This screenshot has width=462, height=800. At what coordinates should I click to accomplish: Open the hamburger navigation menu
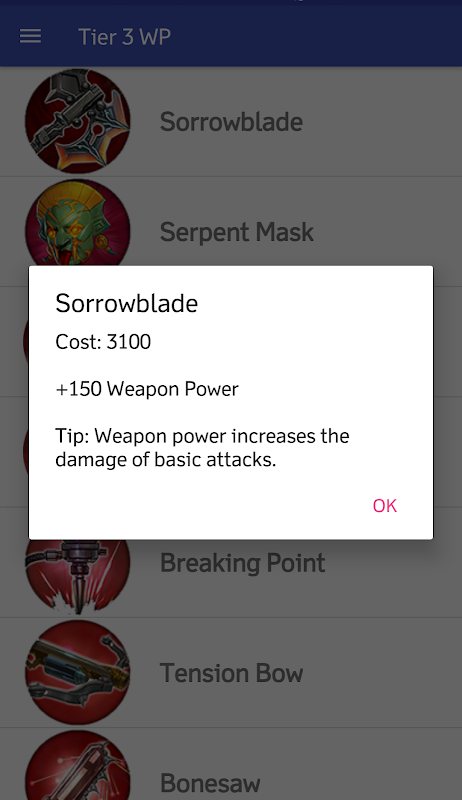tap(30, 36)
